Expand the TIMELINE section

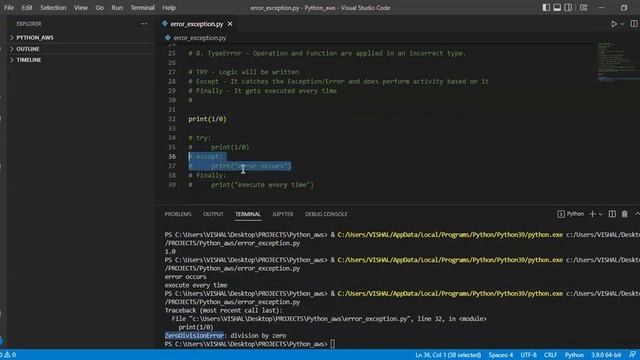click(29, 60)
